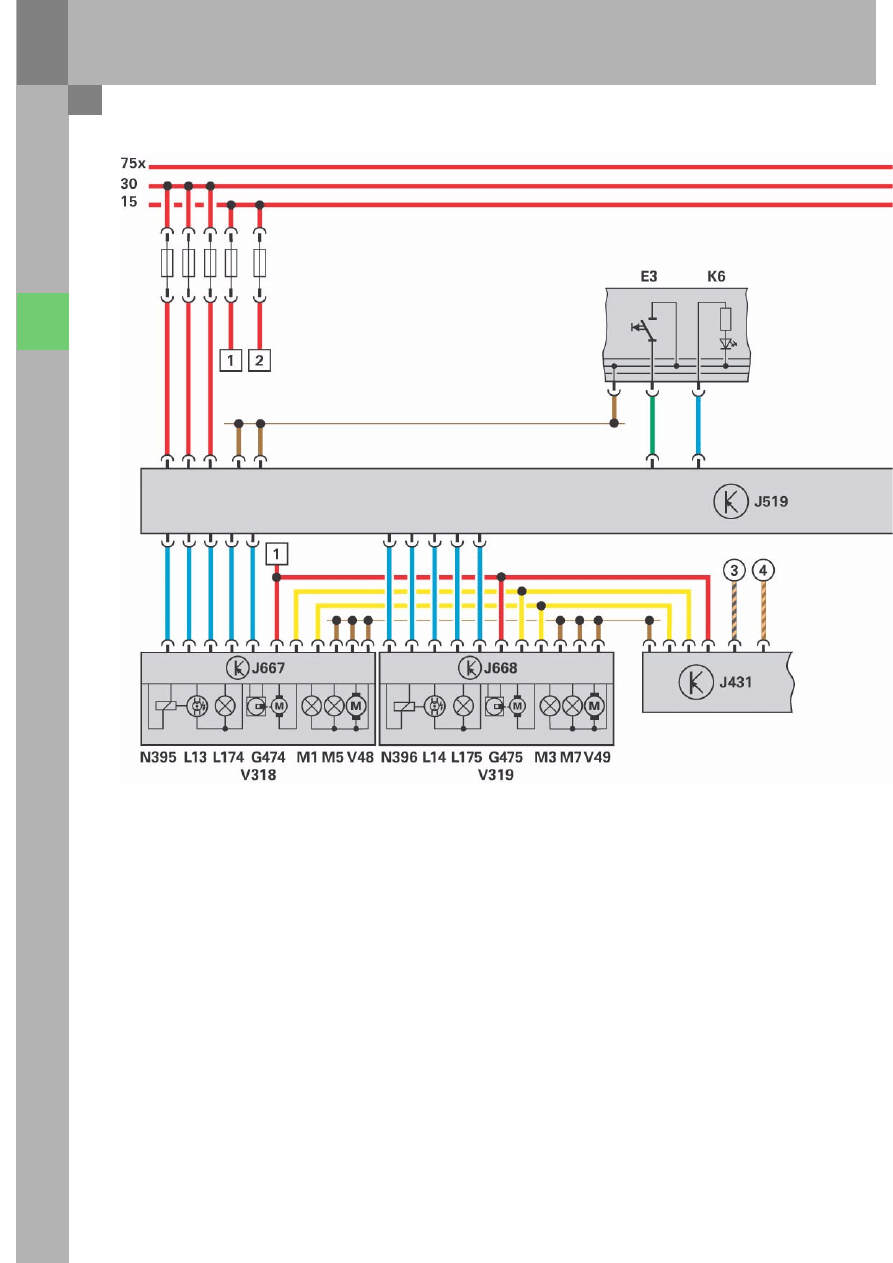Click the J668 control unit symbol
893x1263 pixels.
pos(469,668)
